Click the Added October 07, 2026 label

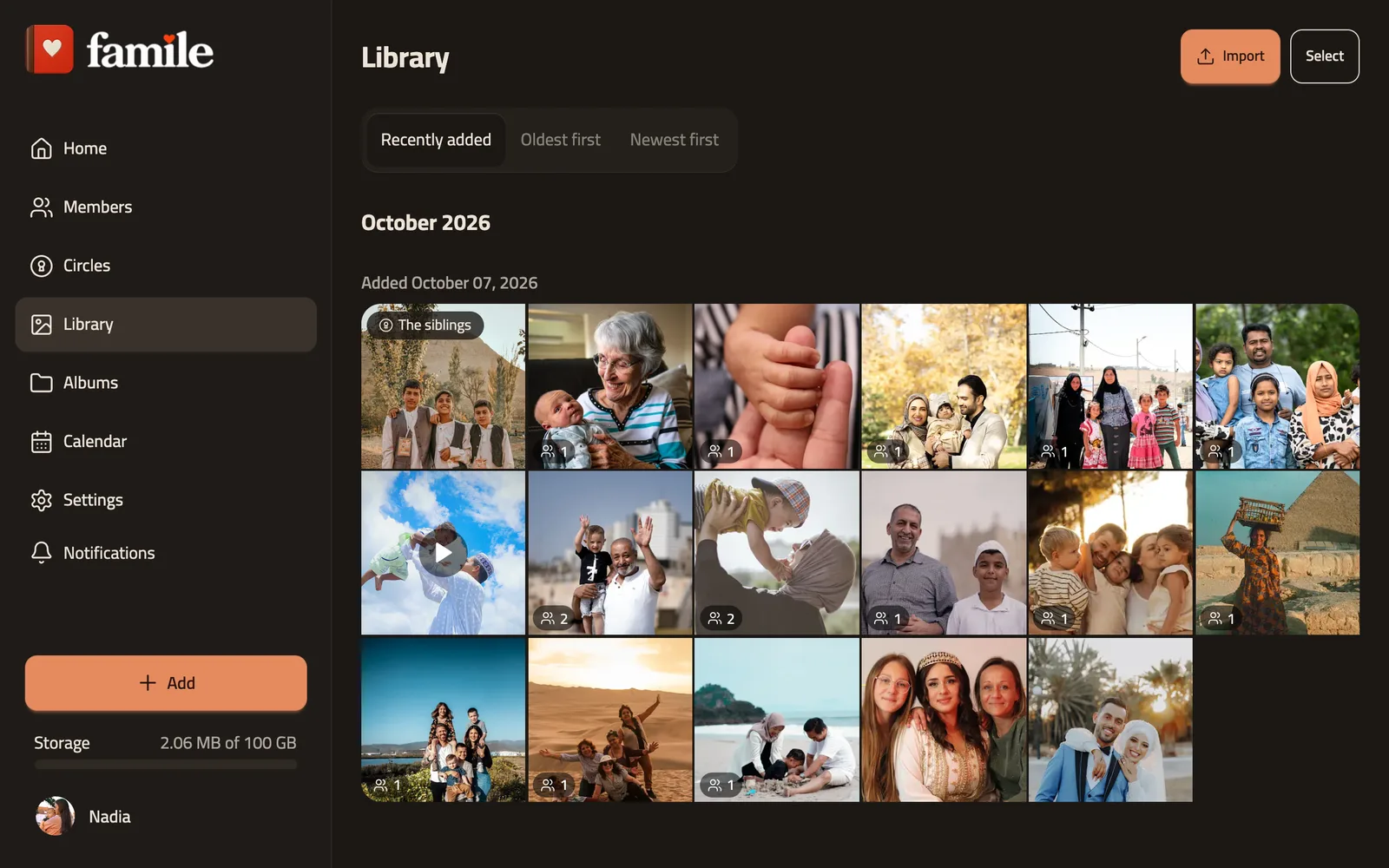point(449,283)
